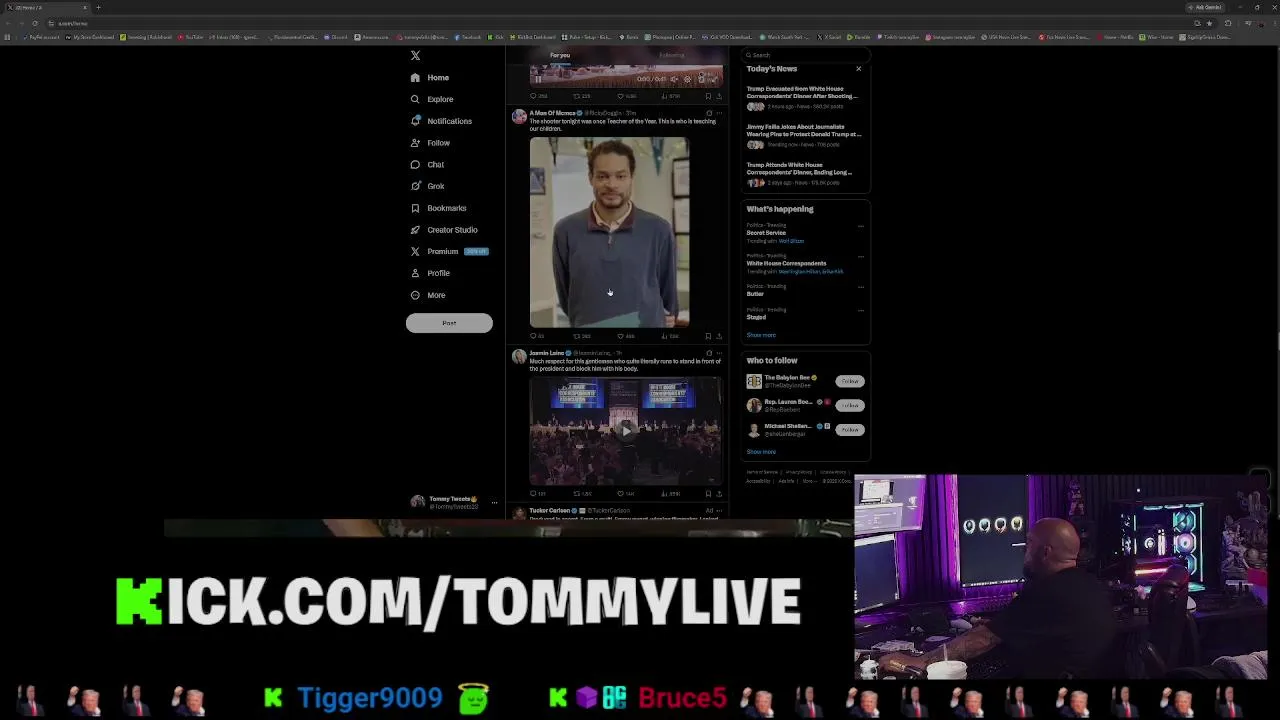This screenshot has height=720, width=1280.
Task: Click the X logo in sidebar
Action: point(415,55)
